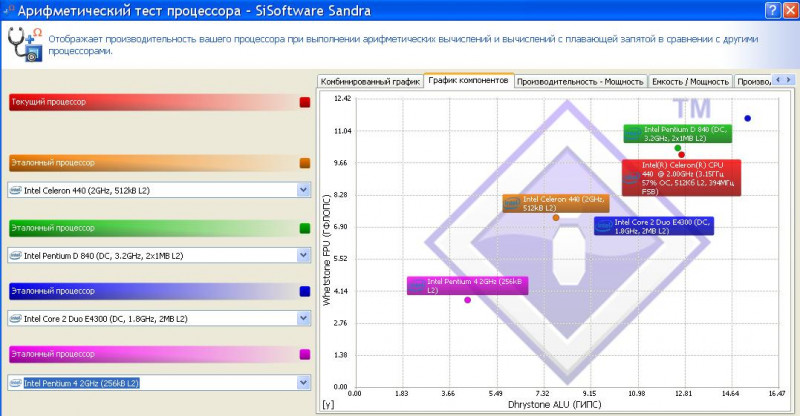Click the green Эталонный процессор bar

click(153, 228)
